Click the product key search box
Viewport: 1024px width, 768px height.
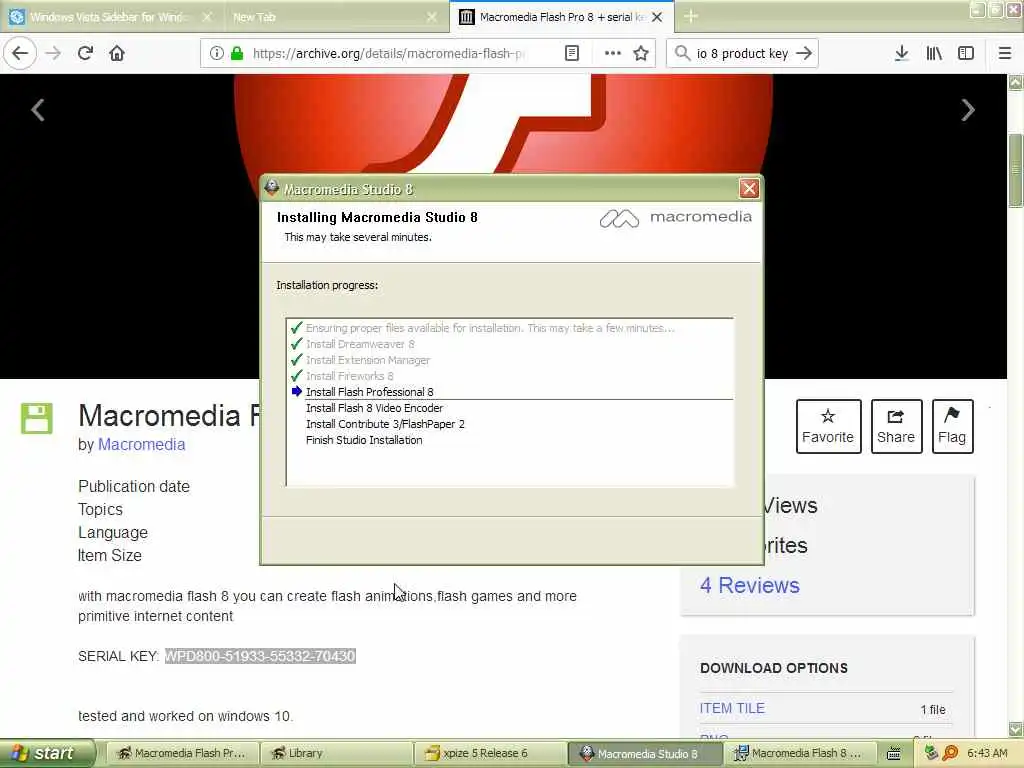click(743, 54)
